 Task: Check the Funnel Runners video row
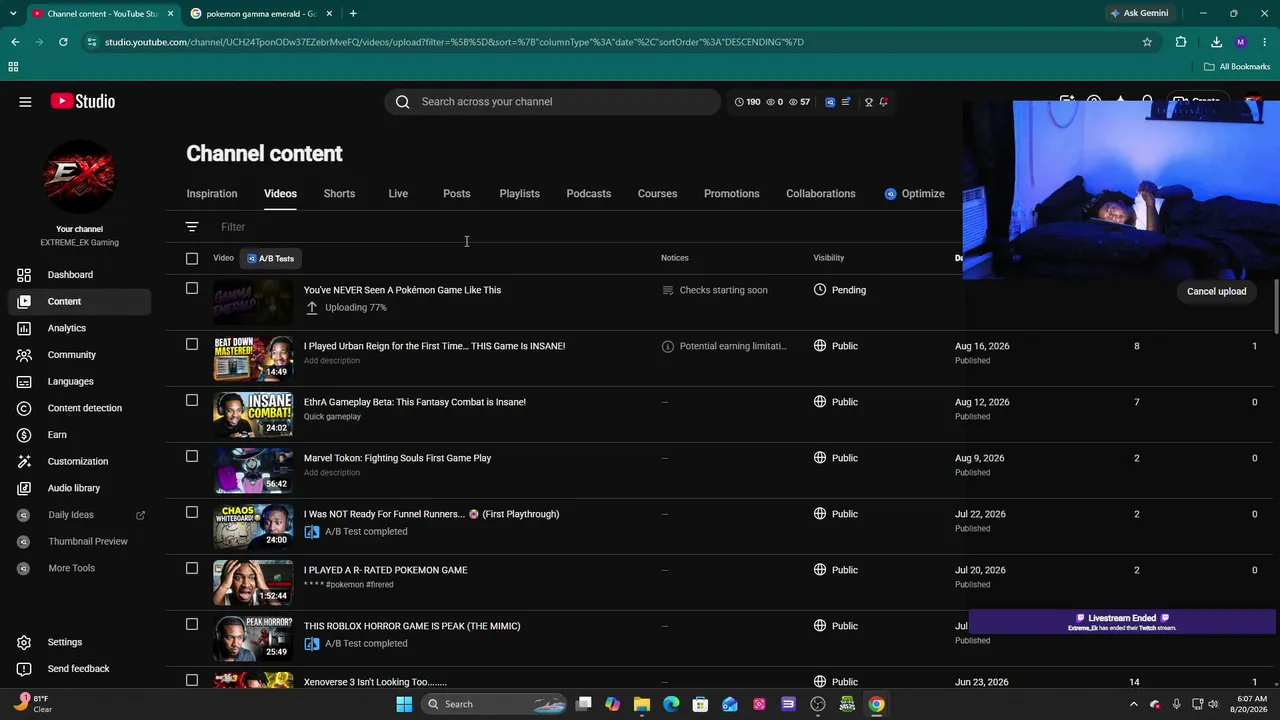coord(192,513)
